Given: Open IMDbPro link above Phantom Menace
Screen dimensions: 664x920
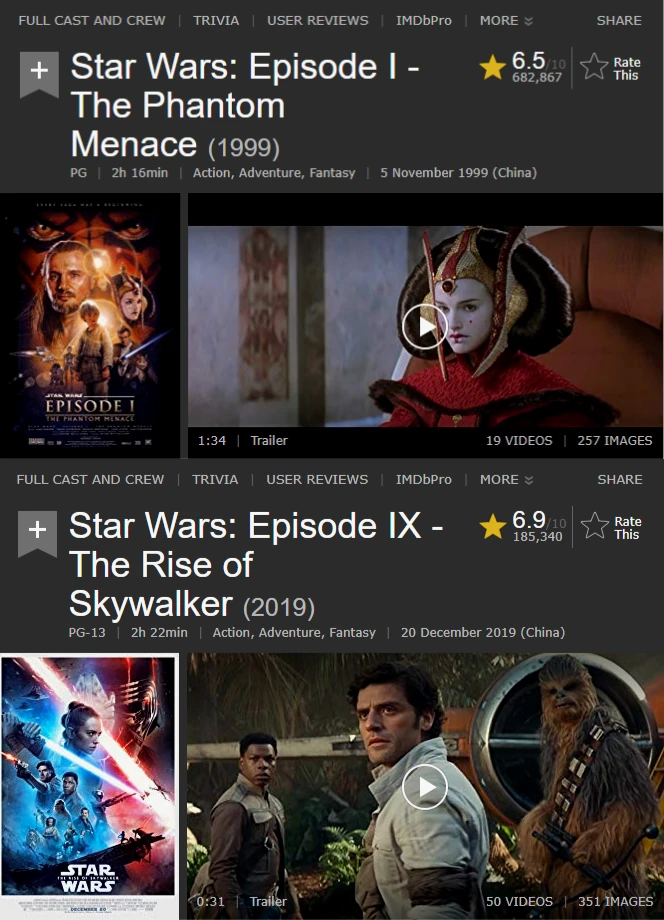Looking at the screenshot, I should coord(424,21).
